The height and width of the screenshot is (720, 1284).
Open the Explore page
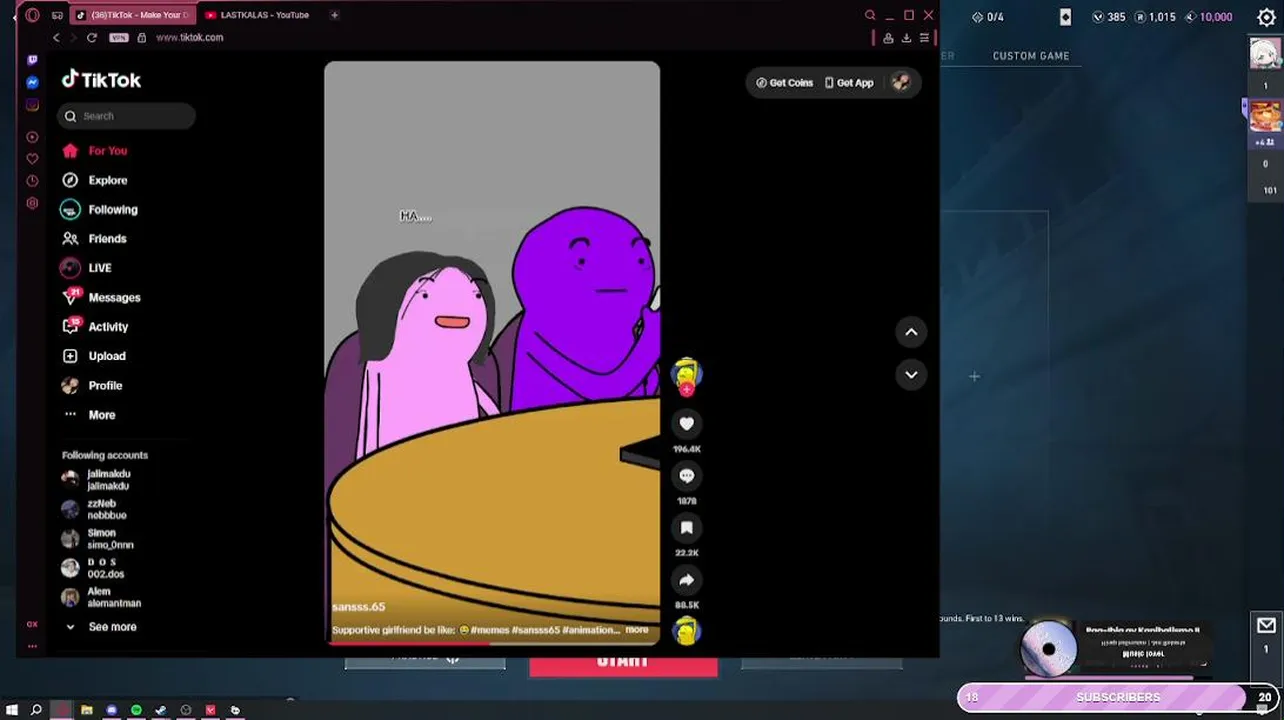click(95, 180)
